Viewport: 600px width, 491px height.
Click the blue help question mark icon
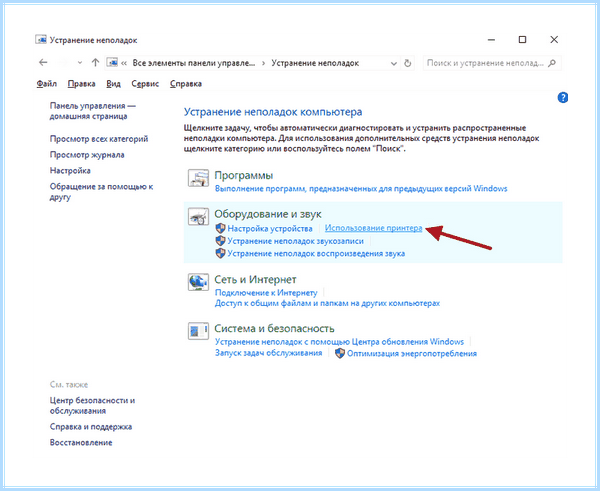pyautogui.click(x=562, y=98)
